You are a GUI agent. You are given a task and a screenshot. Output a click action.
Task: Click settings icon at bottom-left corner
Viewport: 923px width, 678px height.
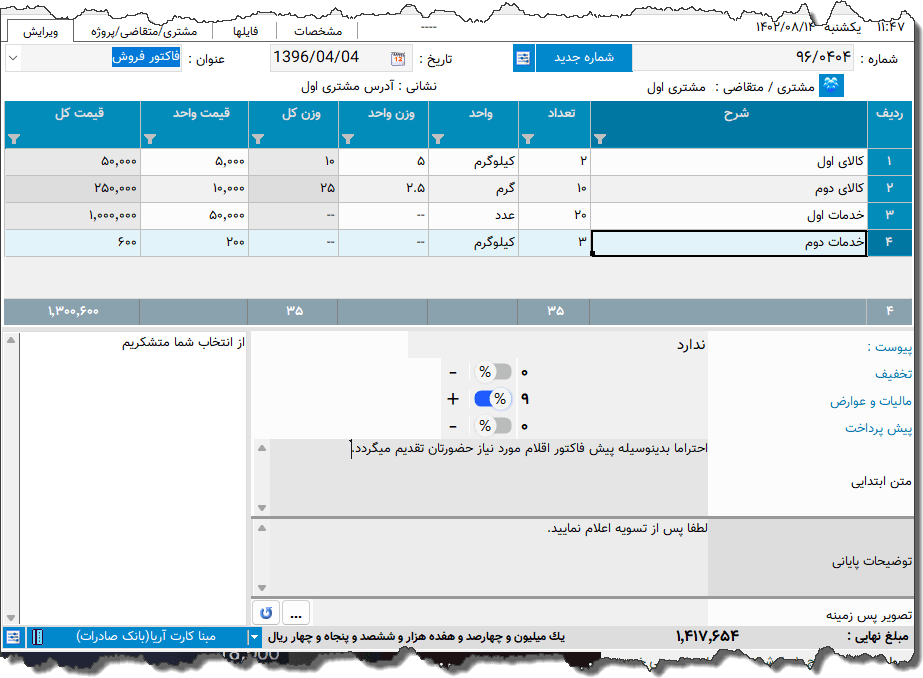tap(12, 637)
